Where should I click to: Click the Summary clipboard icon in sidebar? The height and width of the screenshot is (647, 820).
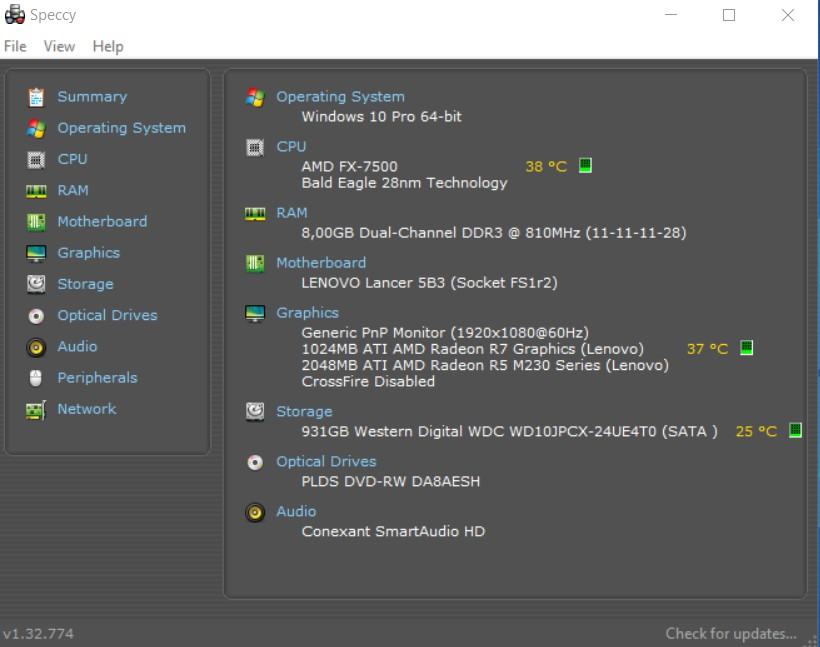coord(36,97)
